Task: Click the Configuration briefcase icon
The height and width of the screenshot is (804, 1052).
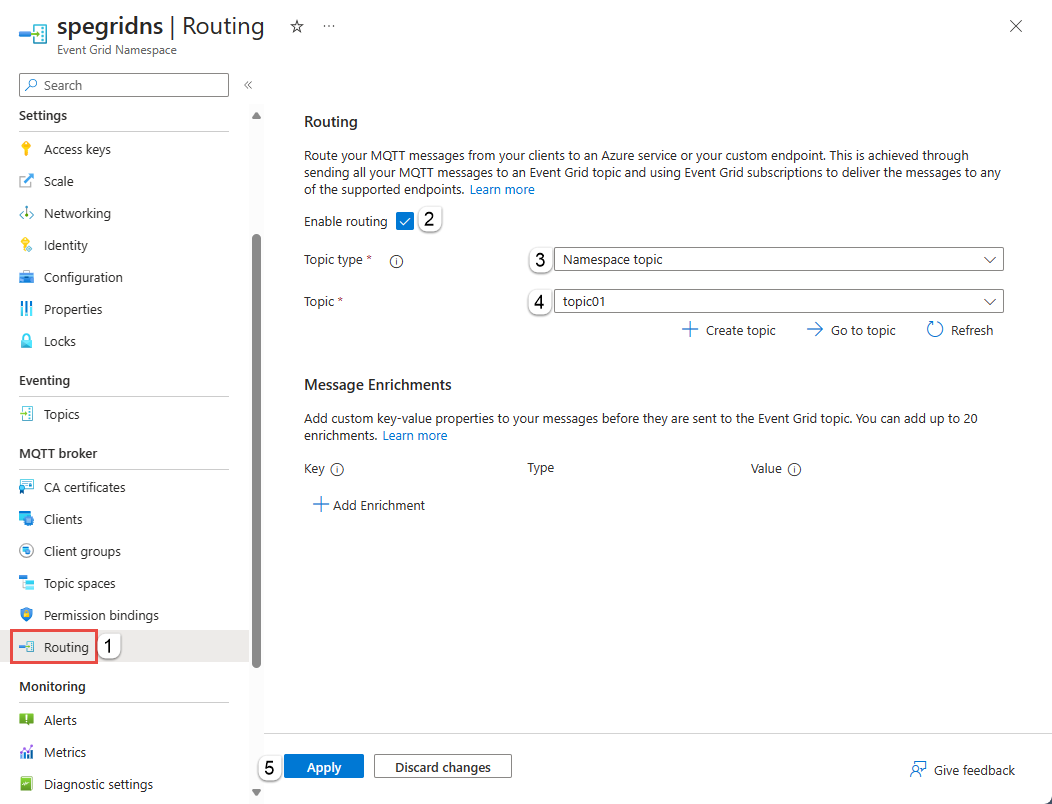Action: click(26, 277)
